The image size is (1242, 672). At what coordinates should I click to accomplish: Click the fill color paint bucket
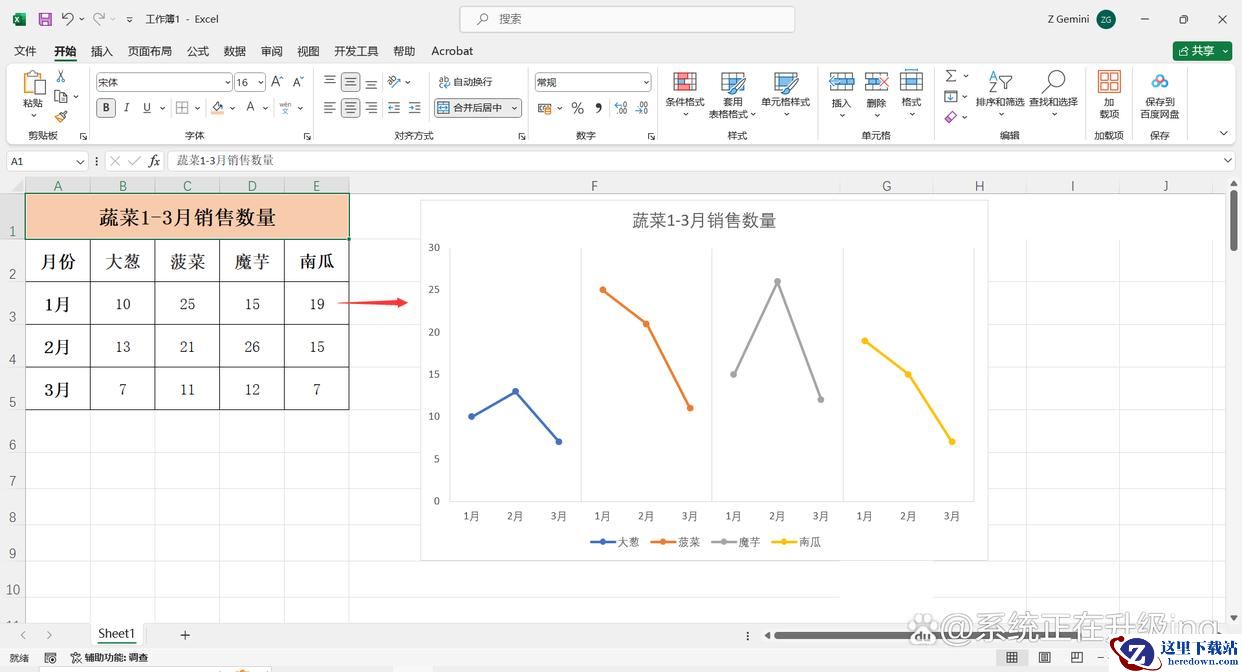[x=218, y=108]
